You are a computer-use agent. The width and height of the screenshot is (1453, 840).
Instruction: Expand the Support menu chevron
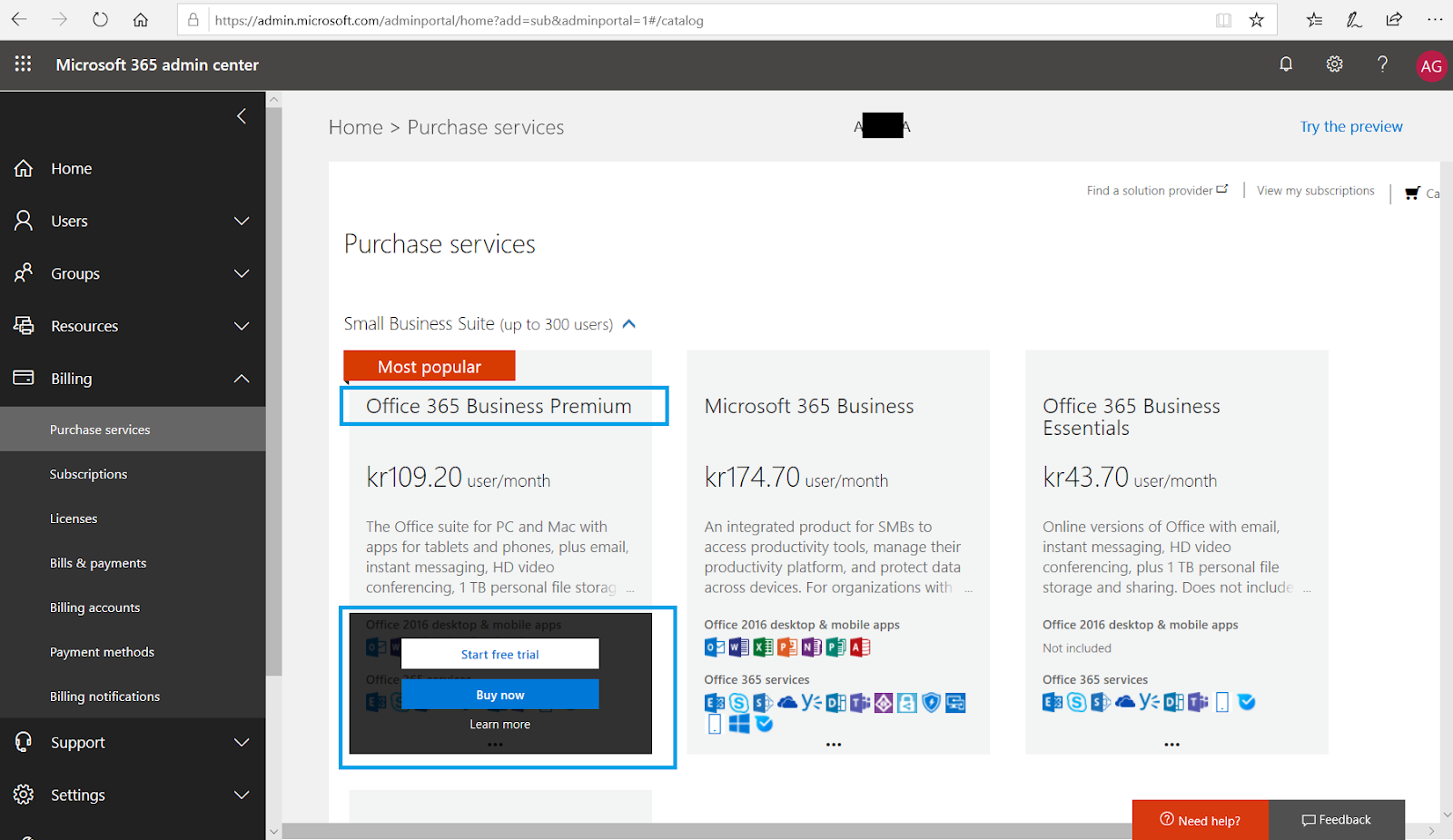[x=242, y=742]
